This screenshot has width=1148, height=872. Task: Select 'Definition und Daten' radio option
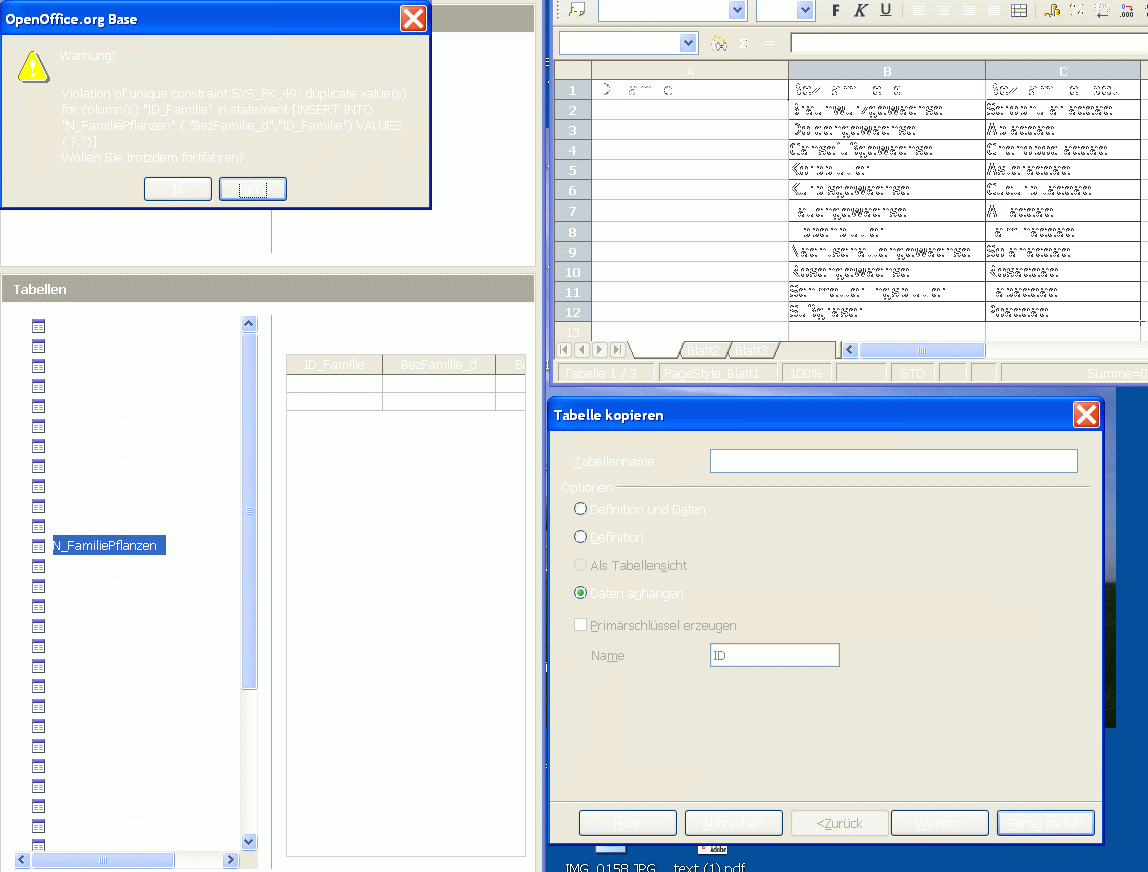pyautogui.click(x=580, y=509)
